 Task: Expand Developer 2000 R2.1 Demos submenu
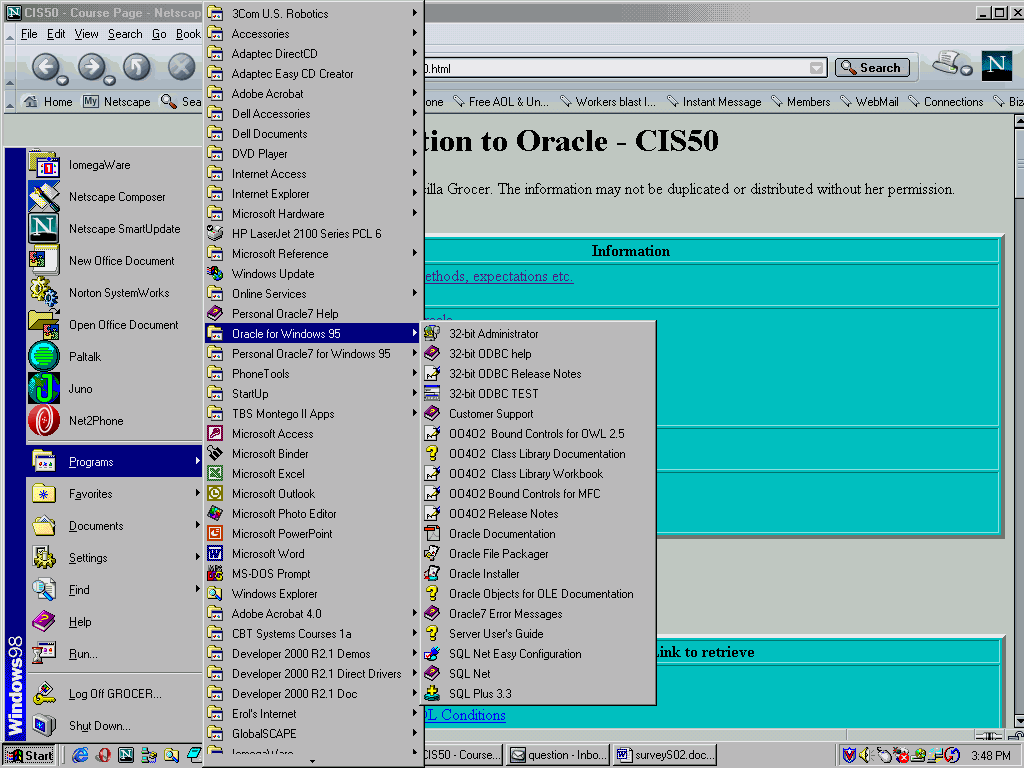tap(313, 654)
